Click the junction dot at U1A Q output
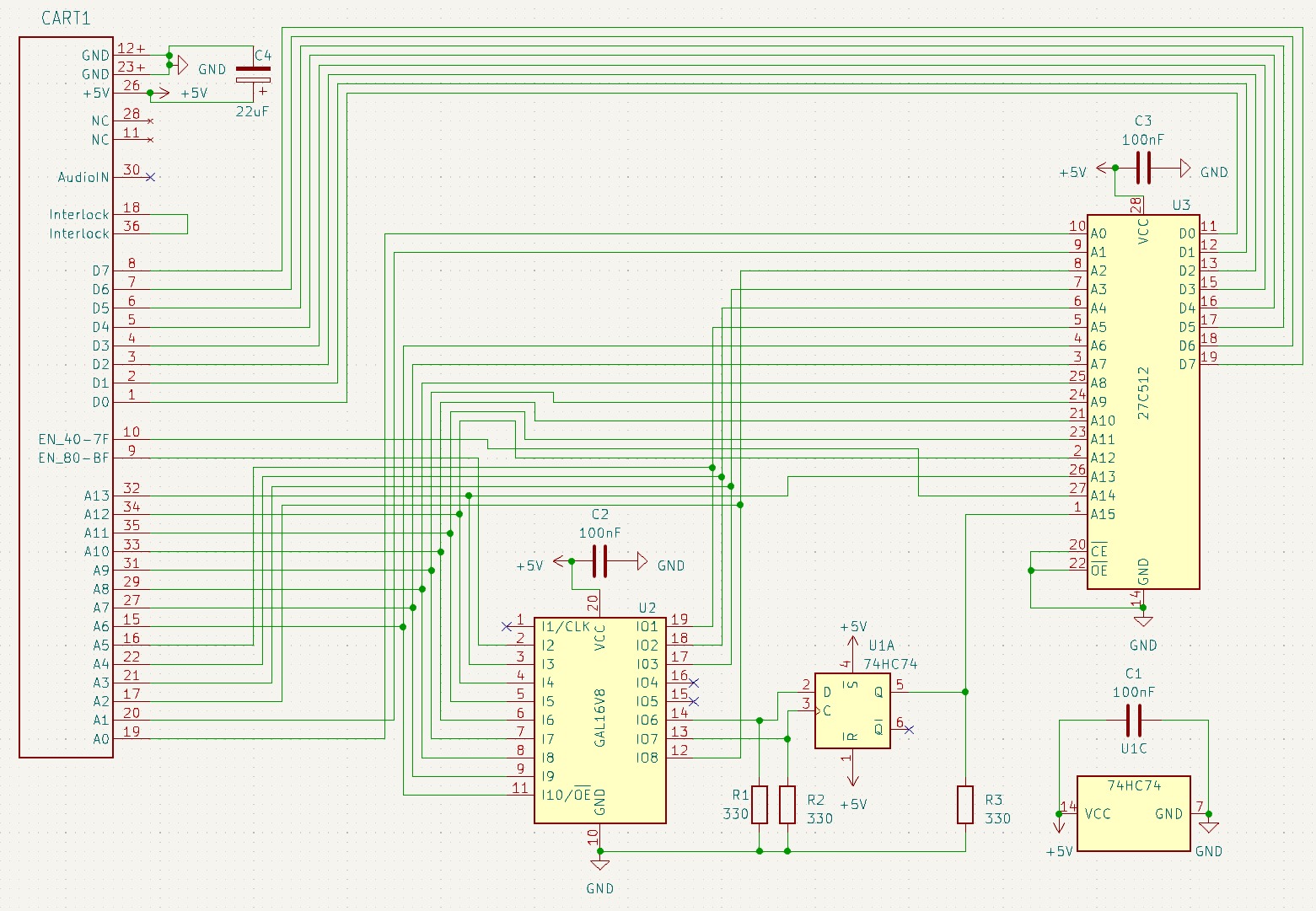The height and width of the screenshot is (911, 1316). (x=965, y=692)
